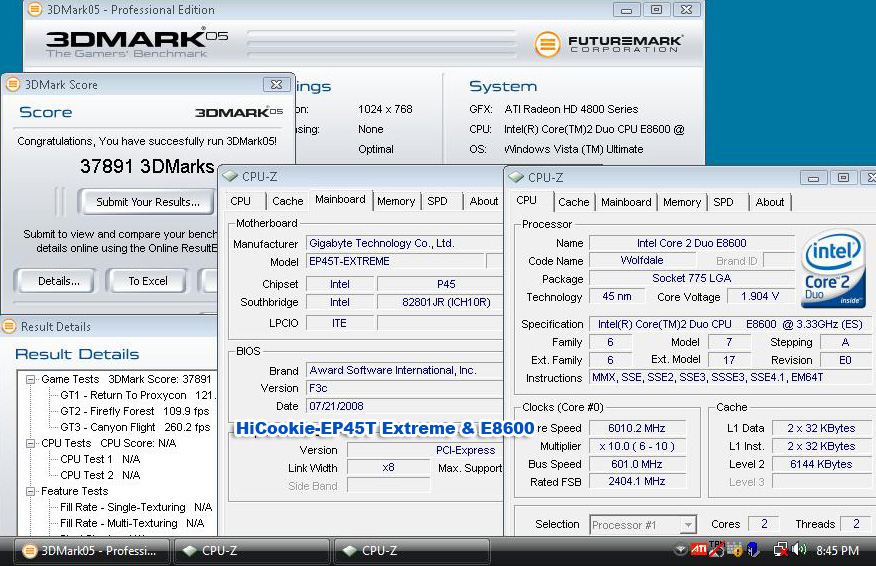This screenshot has height=566, width=876.
Task: Open Cache tab in Mainboard CPU-Z window
Action: [288, 201]
